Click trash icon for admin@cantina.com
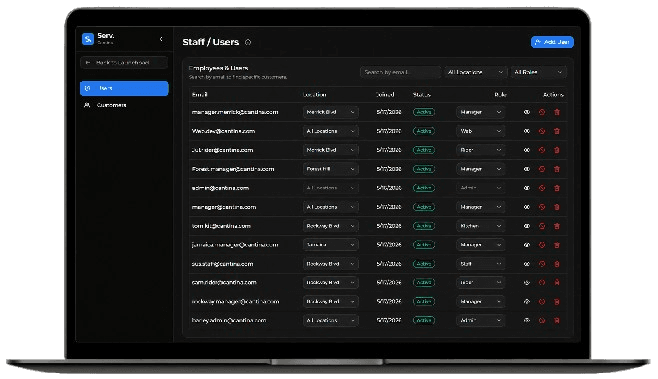The width and height of the screenshot is (658, 379). coord(557,188)
